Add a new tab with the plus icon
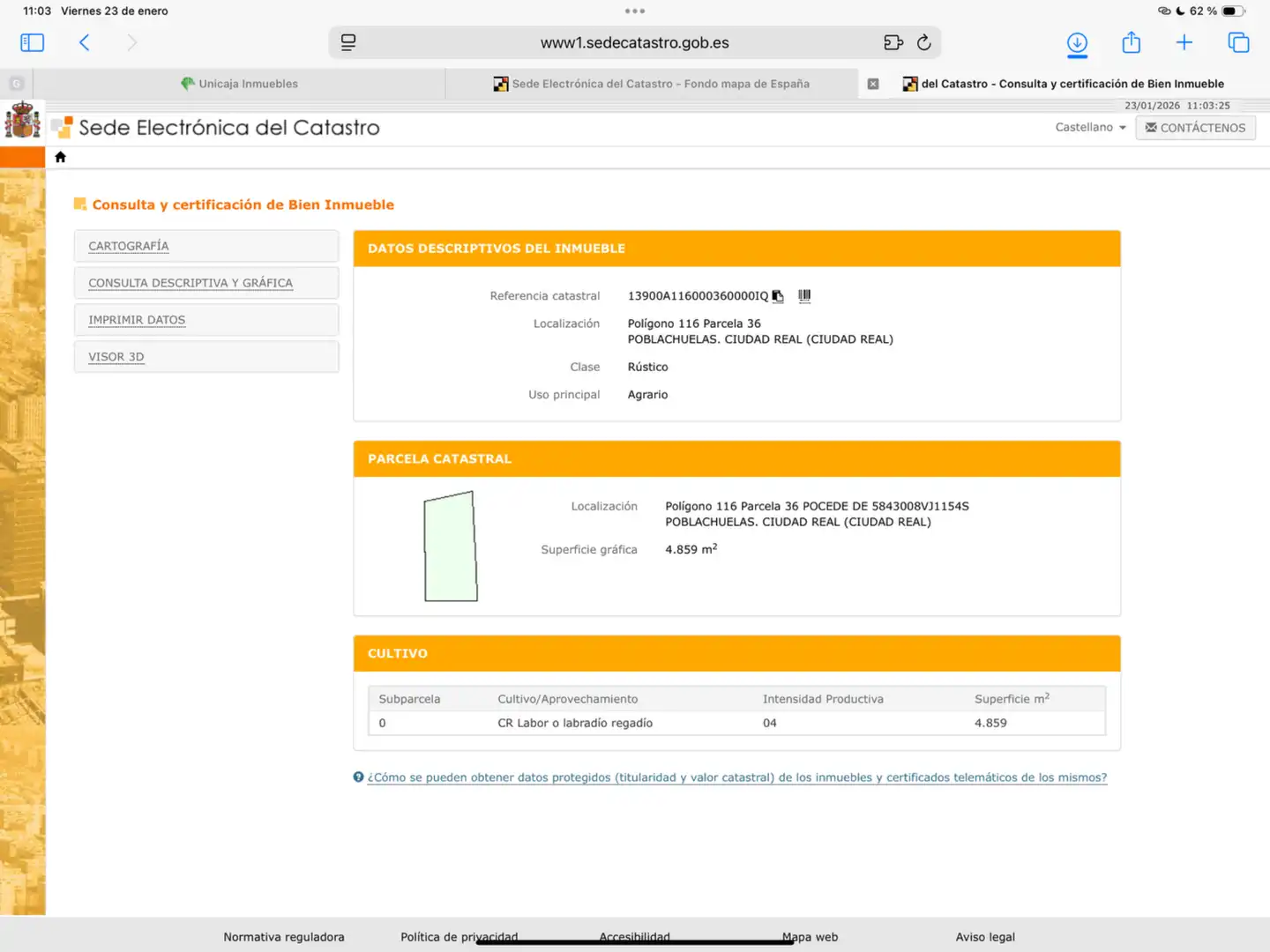The height and width of the screenshot is (952, 1270). [x=1184, y=41]
